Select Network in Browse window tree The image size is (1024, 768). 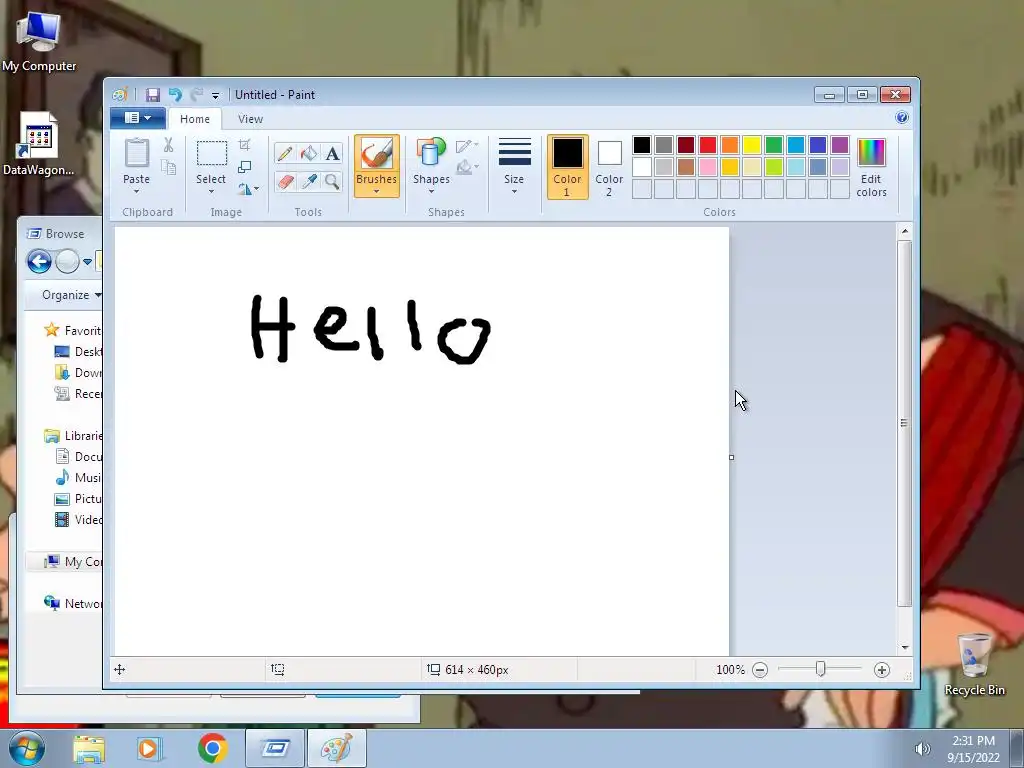click(x=73, y=603)
